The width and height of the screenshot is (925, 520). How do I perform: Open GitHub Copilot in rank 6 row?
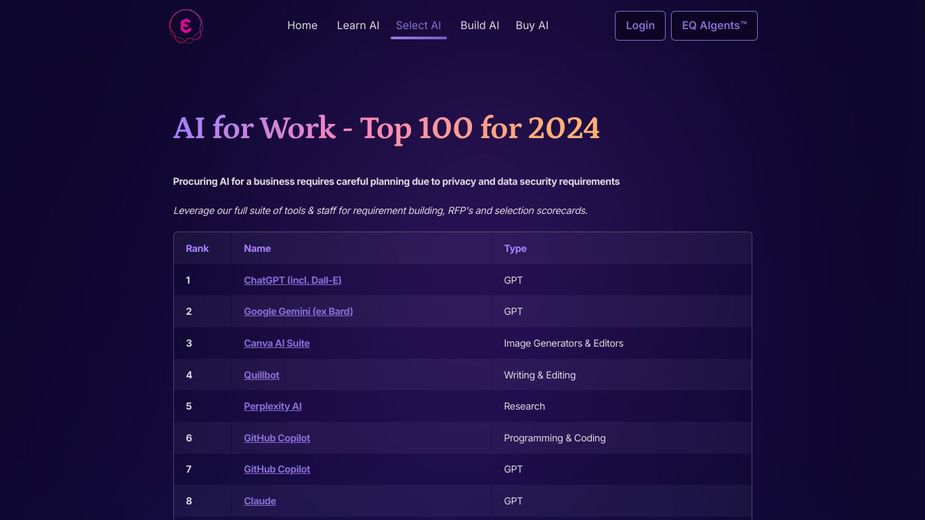tap(276, 439)
